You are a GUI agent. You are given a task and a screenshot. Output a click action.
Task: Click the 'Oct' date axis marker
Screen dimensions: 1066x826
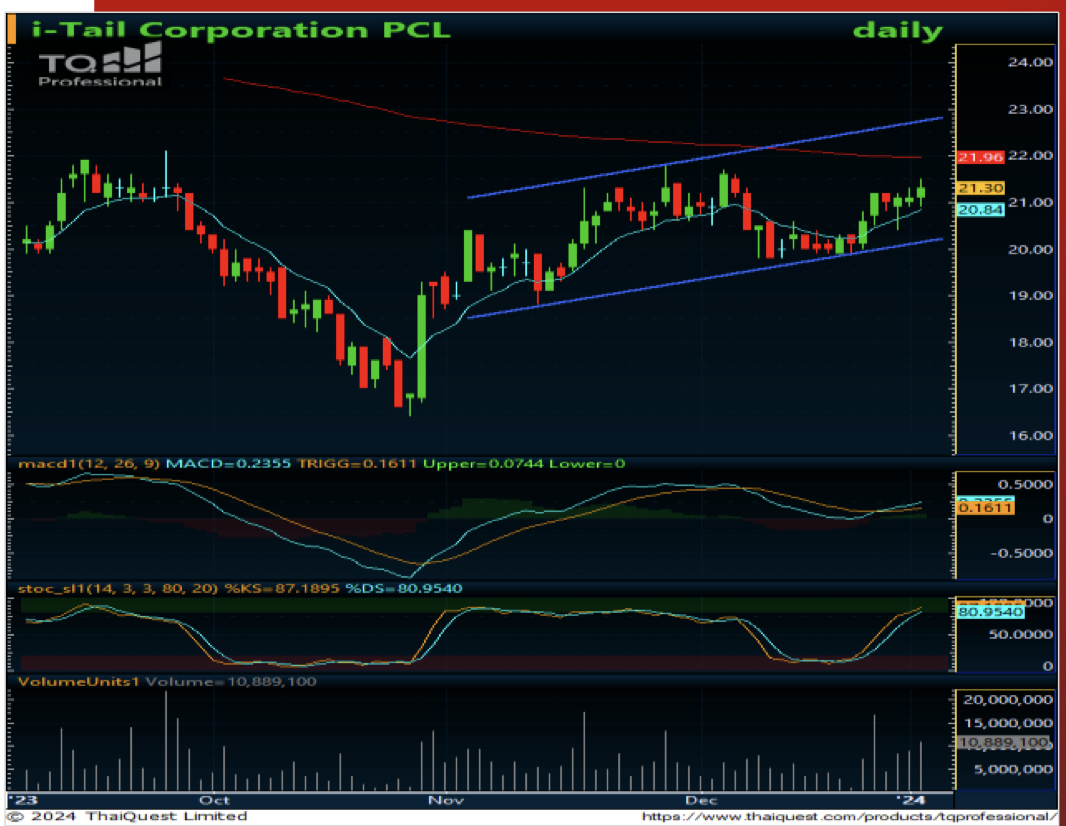214,800
